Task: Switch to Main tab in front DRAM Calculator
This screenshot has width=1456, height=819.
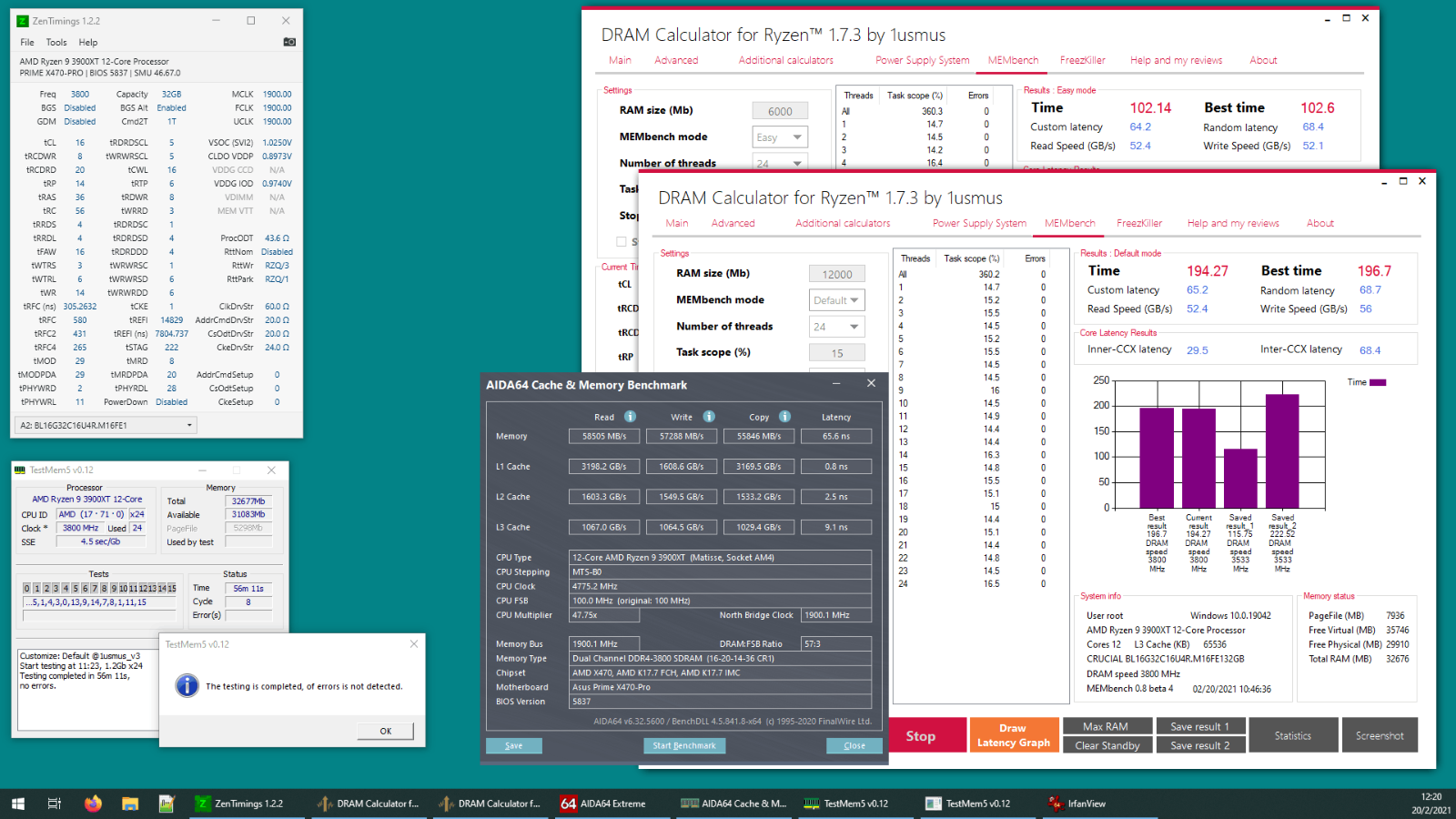Action: point(677,223)
